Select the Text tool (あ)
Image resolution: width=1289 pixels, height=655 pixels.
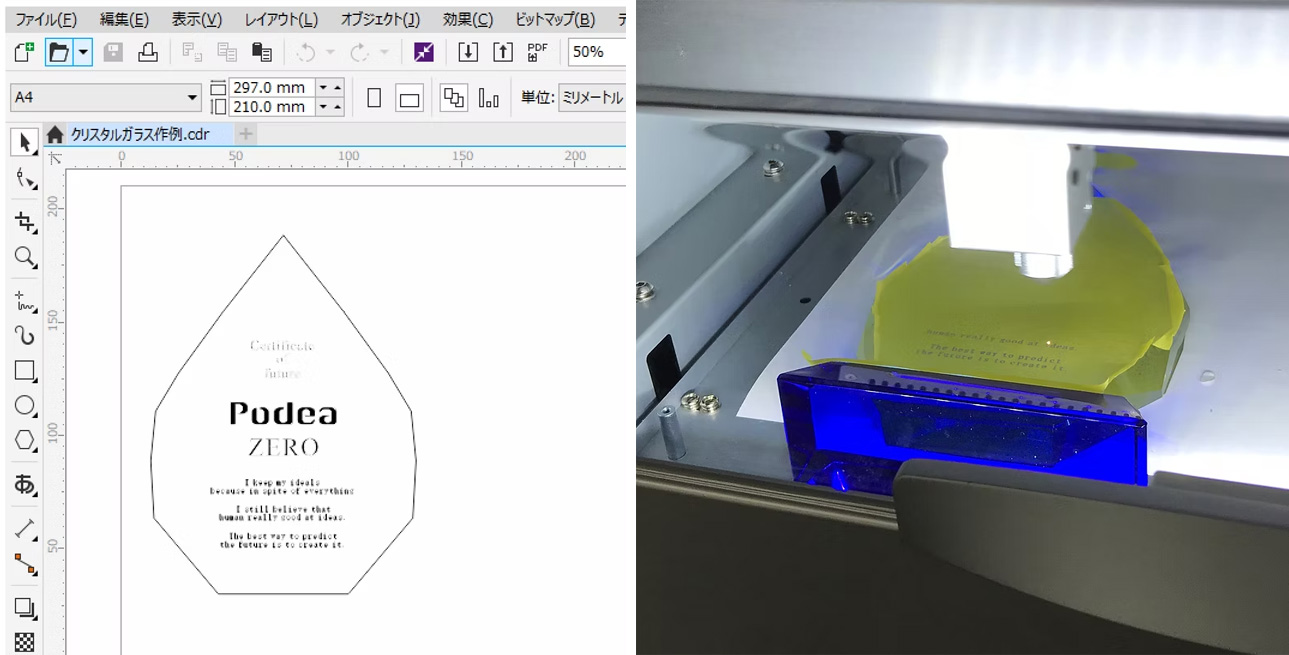(x=25, y=485)
